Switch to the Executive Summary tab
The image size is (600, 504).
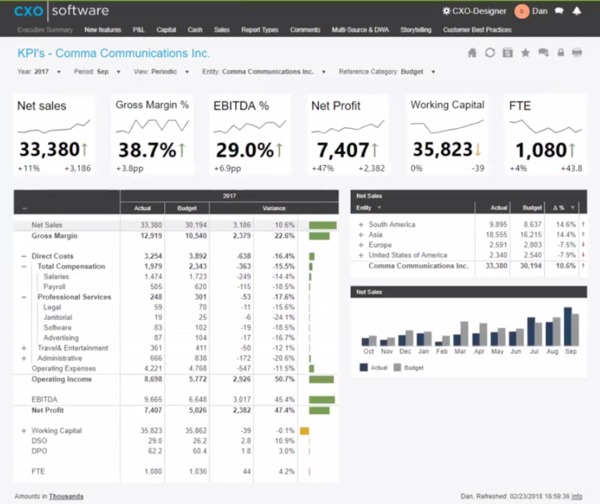click(x=45, y=30)
